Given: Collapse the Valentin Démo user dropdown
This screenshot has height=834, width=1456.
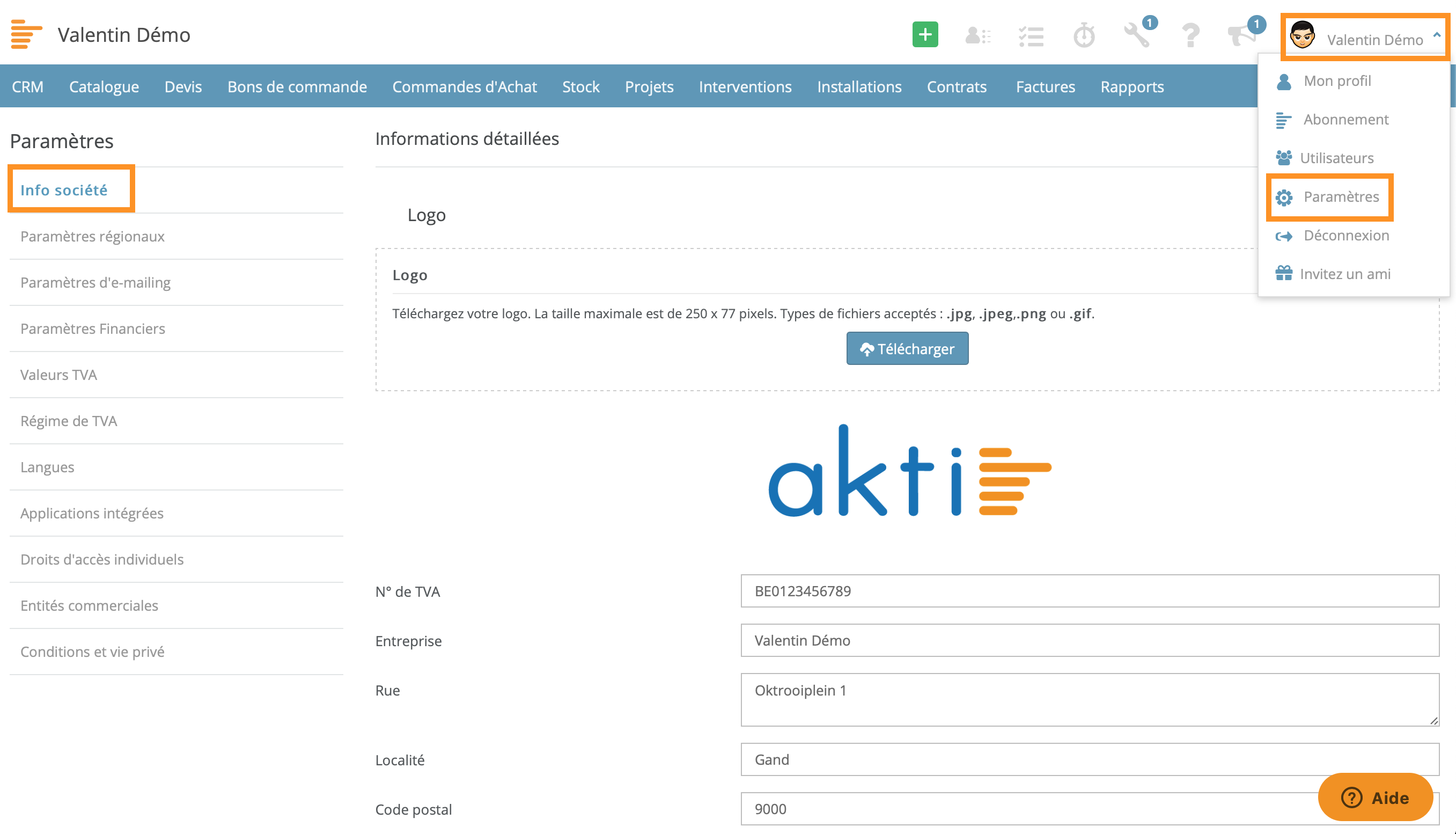Looking at the screenshot, I should tap(1437, 35).
